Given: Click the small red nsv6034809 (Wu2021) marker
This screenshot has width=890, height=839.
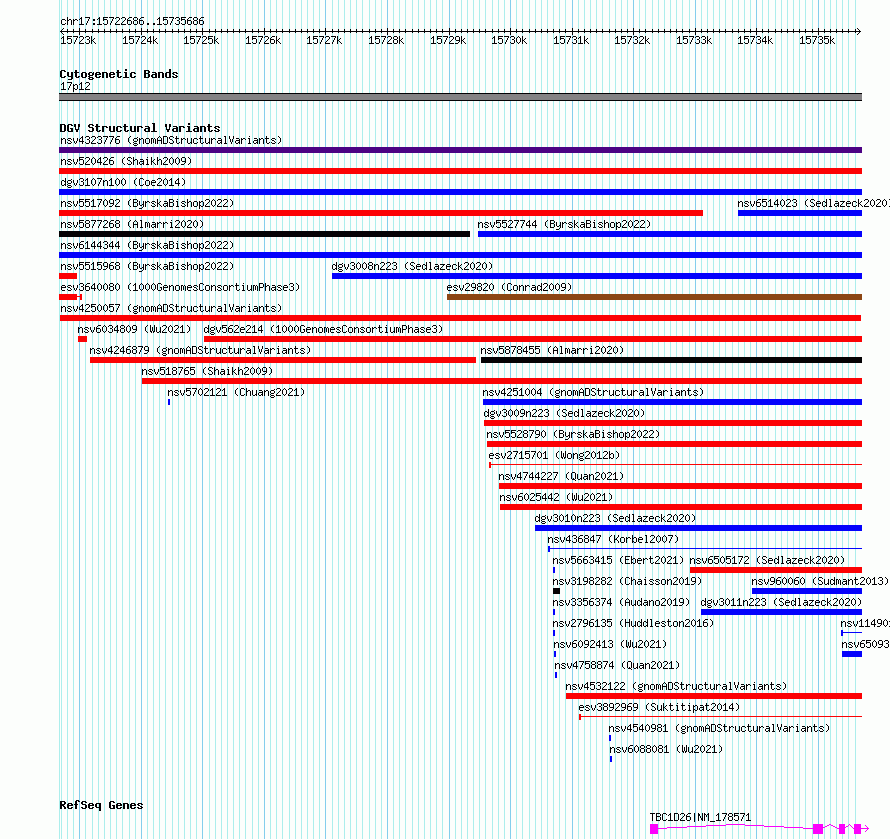Looking at the screenshot, I should point(82,339).
